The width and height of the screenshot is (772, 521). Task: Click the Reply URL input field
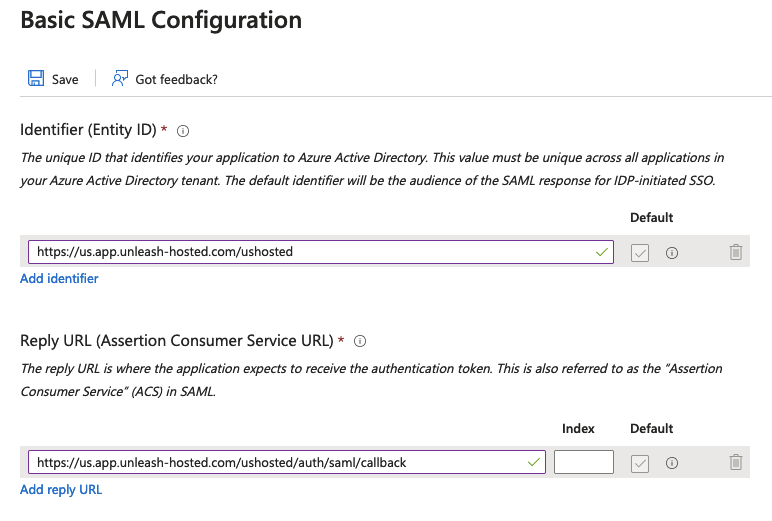tap(270, 462)
